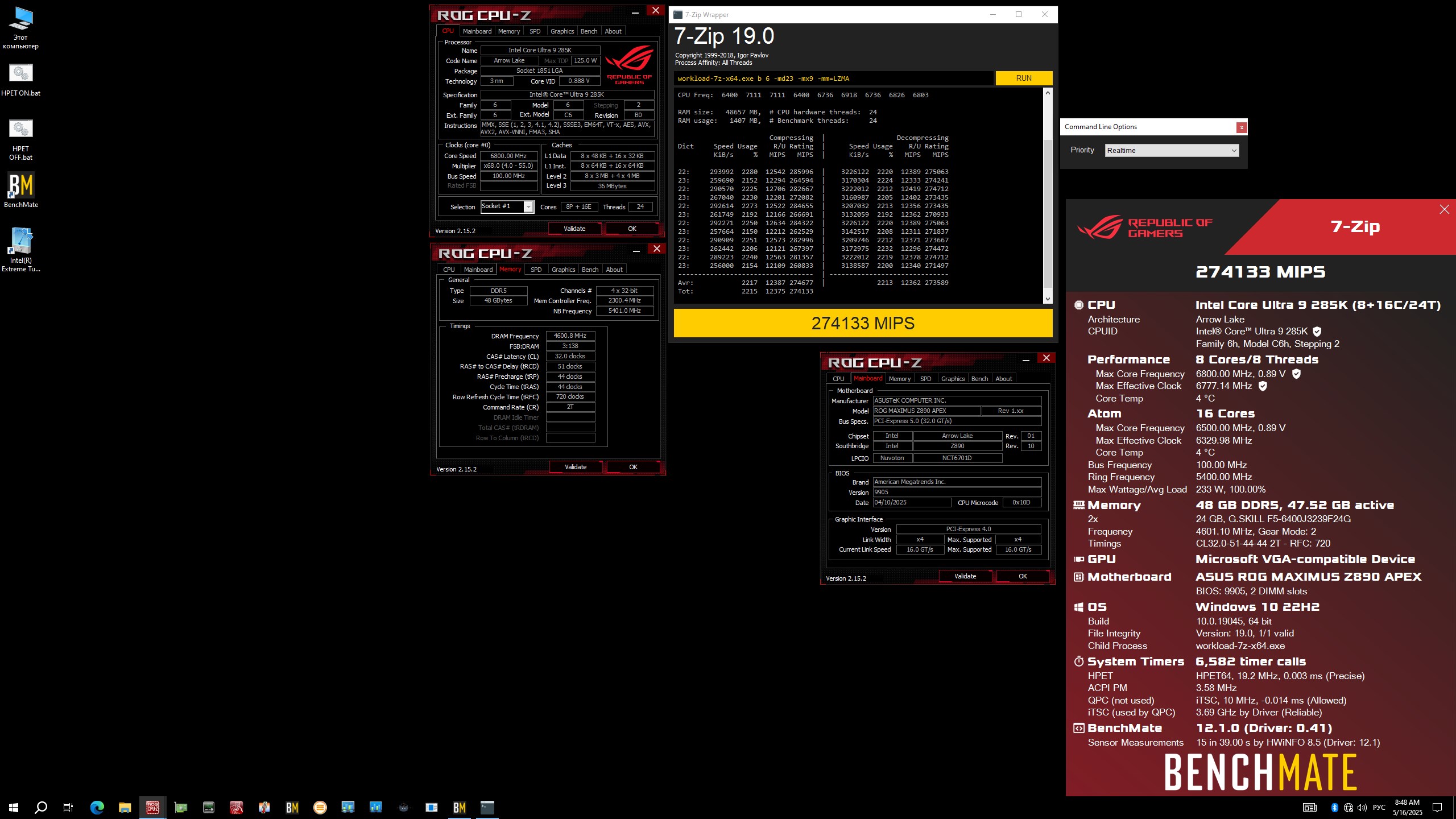This screenshot has height=819, width=1456.
Task: Select the BenchMate desktop shortcut
Action: coord(21,190)
